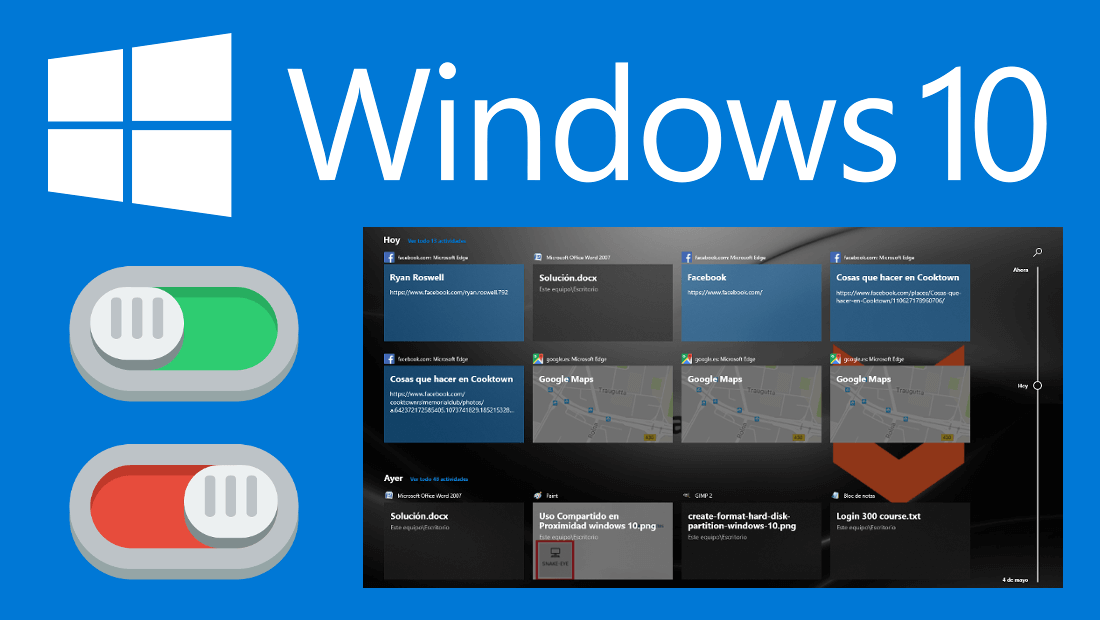Open yesterday's Solución.docx card under Ayer
Screen dimensions: 1100x620
(454, 541)
